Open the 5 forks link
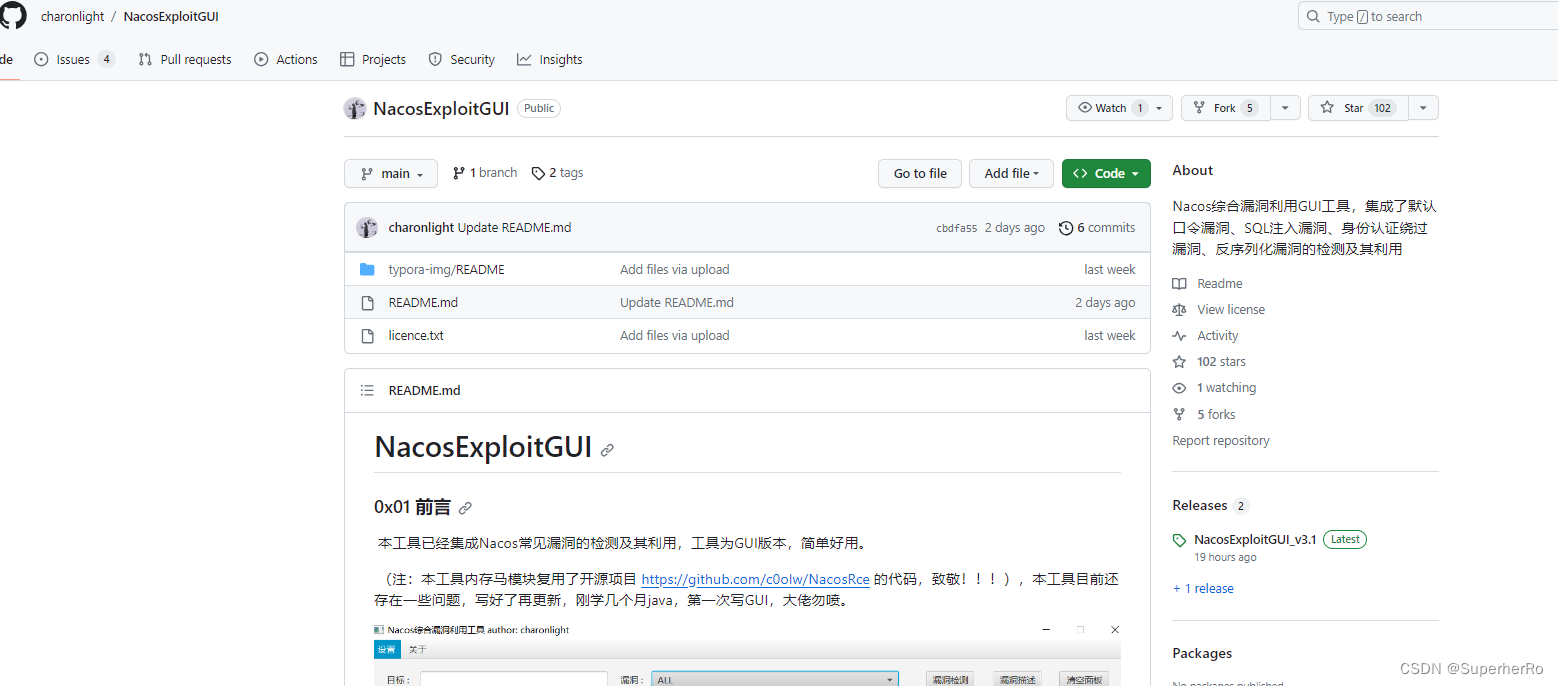Image resolution: width=1558 pixels, height=686 pixels. (x=1204, y=414)
